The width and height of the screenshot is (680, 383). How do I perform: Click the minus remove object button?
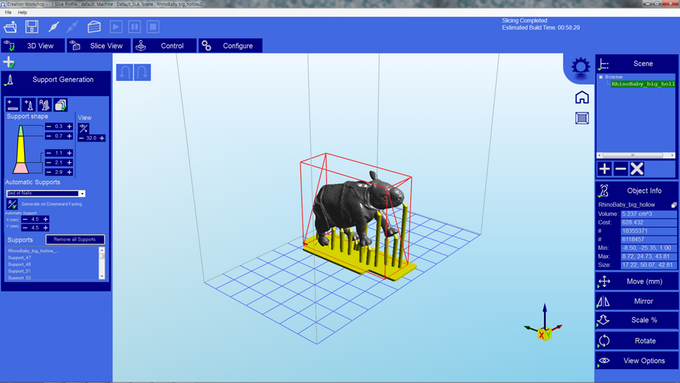[621, 169]
